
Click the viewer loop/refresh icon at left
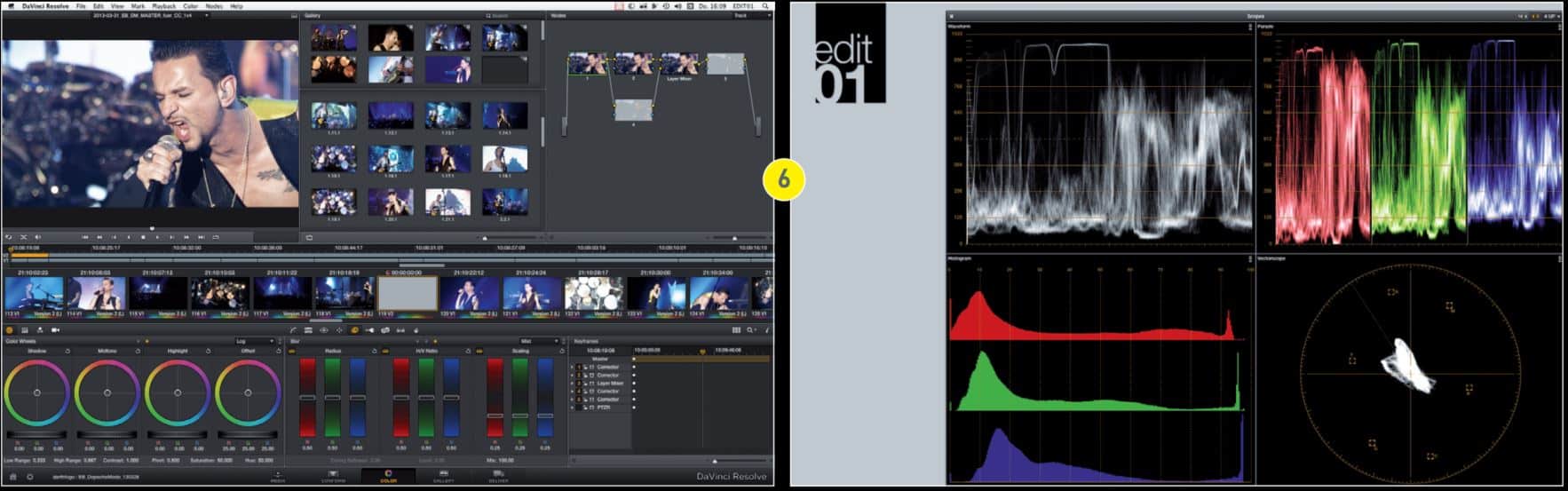point(9,237)
